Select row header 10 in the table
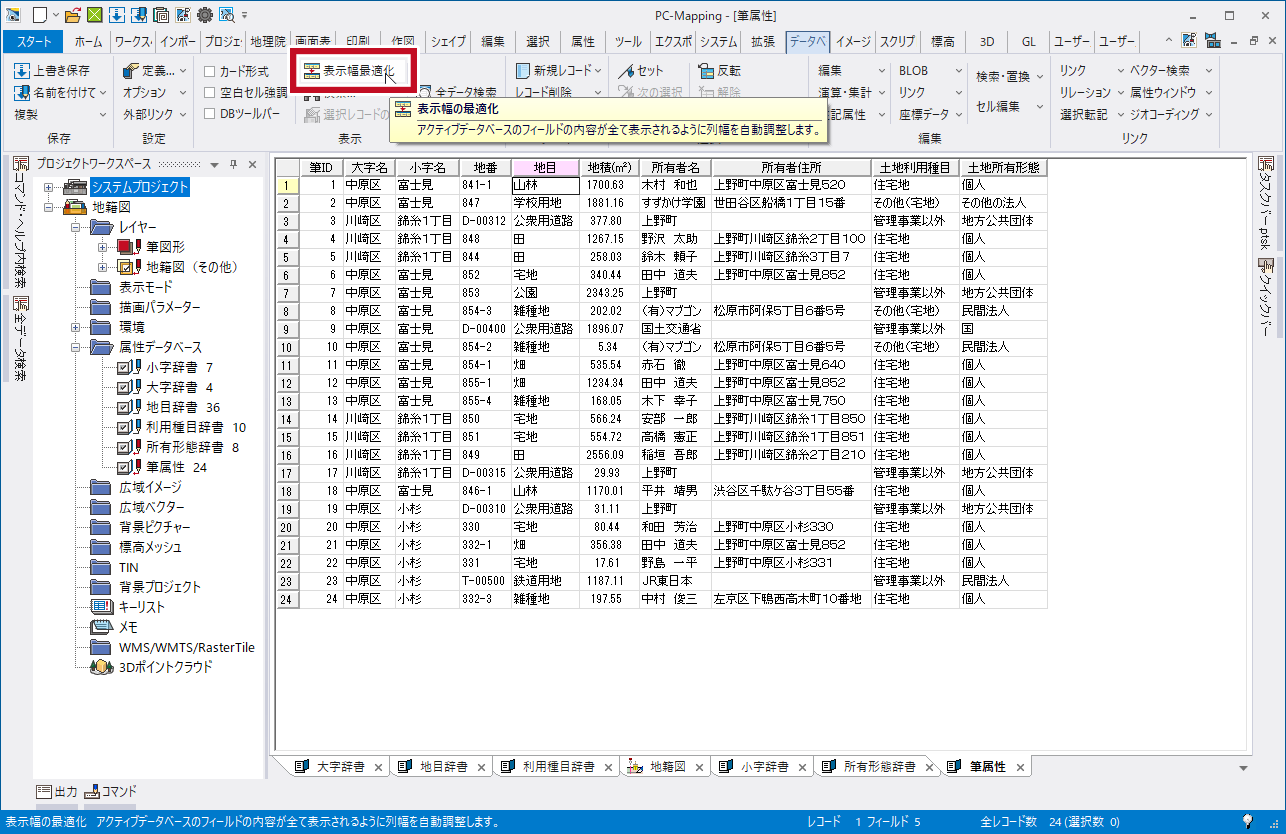Image resolution: width=1286 pixels, height=834 pixels. 286,347
